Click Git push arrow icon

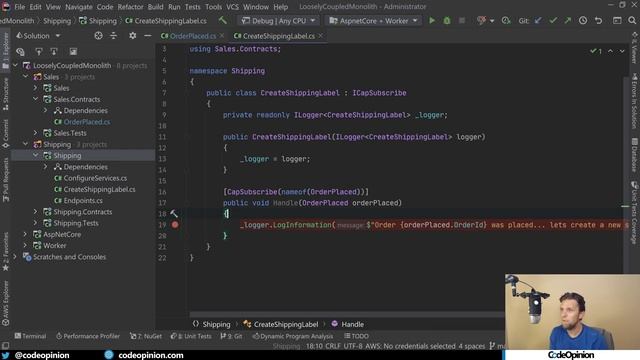pos(568,20)
